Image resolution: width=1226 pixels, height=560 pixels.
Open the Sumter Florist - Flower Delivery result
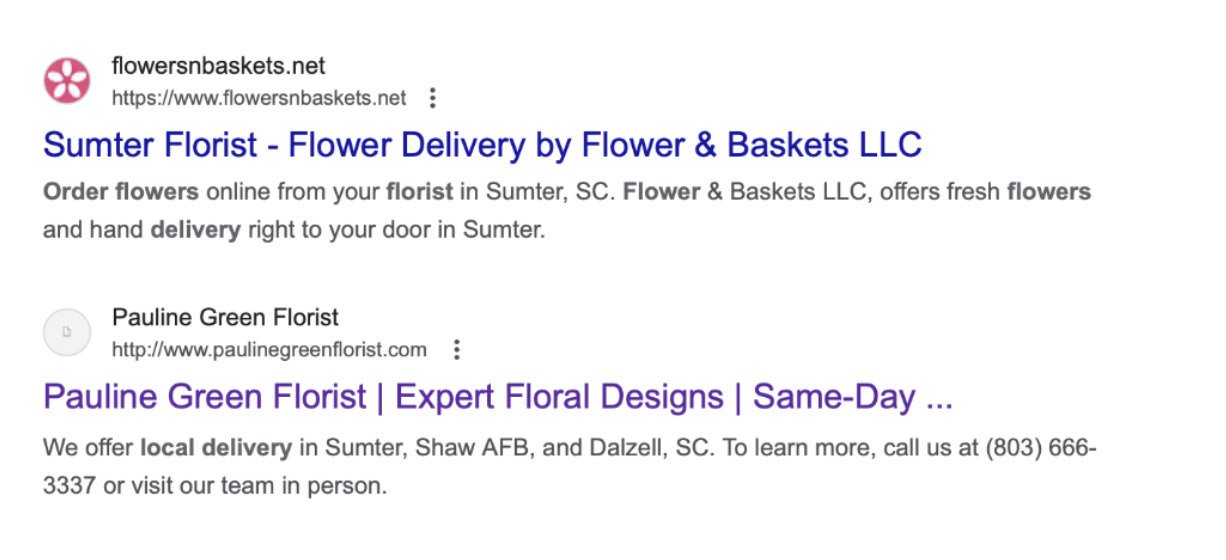click(482, 145)
